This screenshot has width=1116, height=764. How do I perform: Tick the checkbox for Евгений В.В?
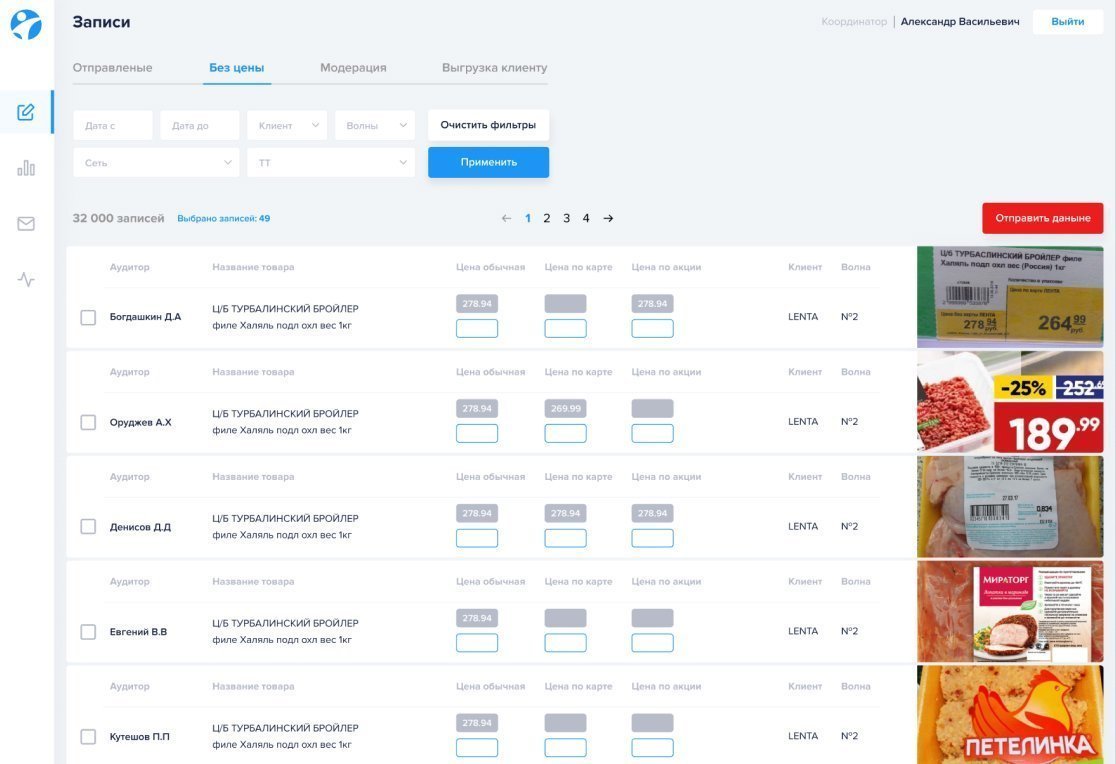click(x=88, y=632)
